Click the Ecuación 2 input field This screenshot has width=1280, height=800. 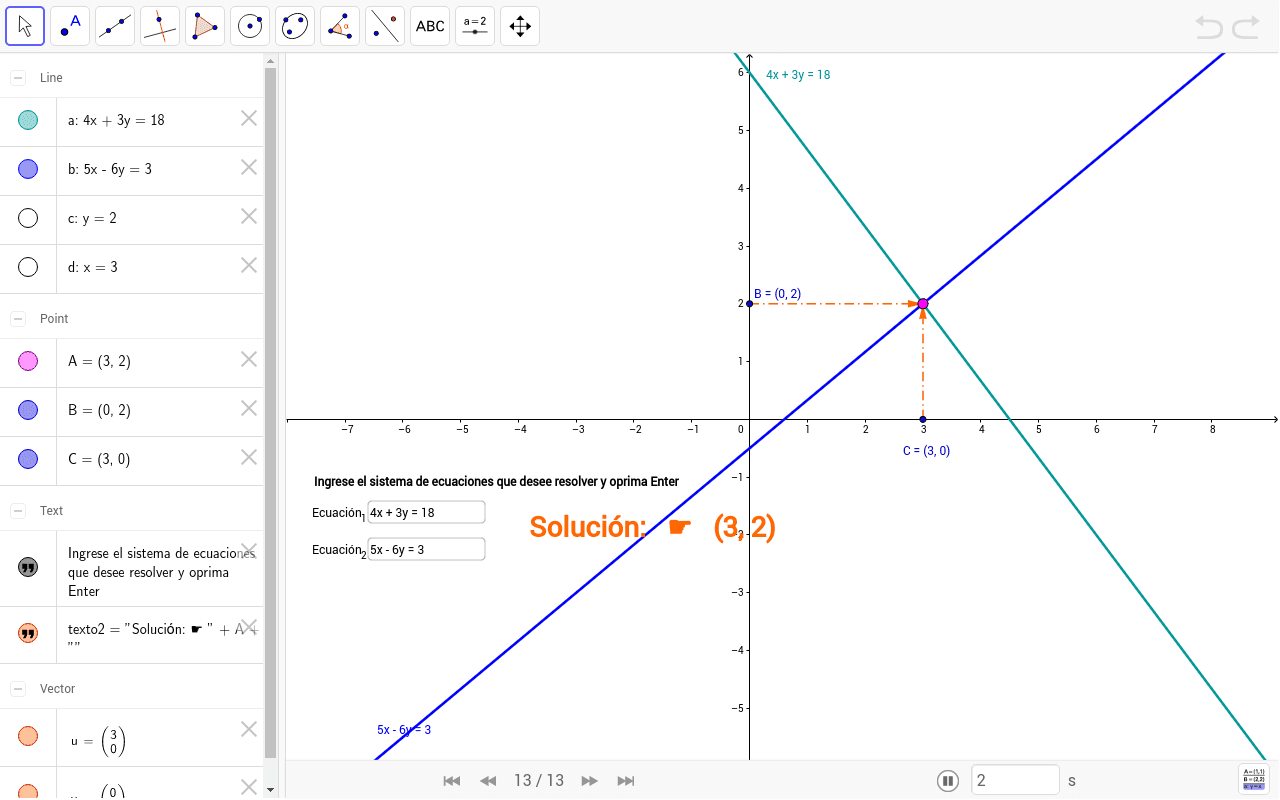[426, 549]
